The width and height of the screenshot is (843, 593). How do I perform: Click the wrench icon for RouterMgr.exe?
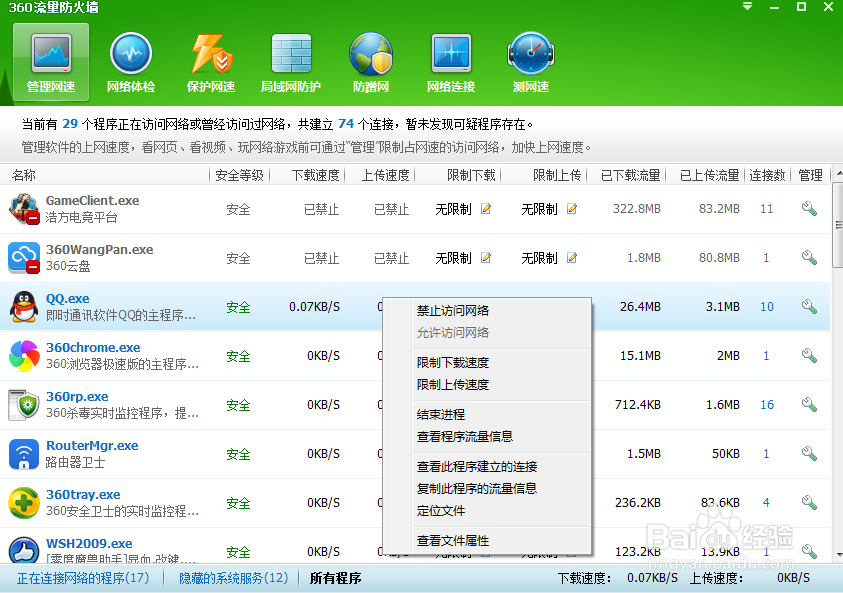click(809, 454)
